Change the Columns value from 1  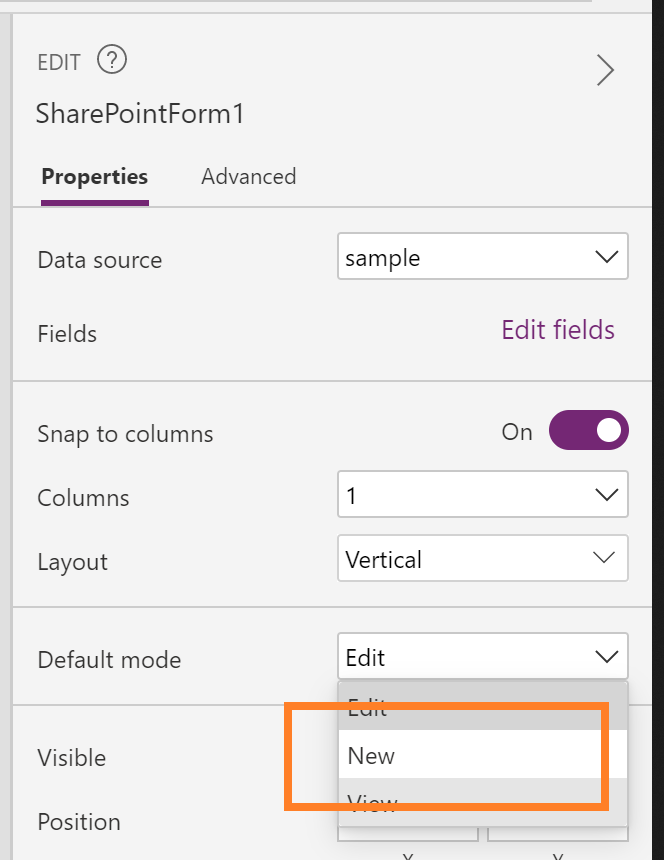pos(483,494)
